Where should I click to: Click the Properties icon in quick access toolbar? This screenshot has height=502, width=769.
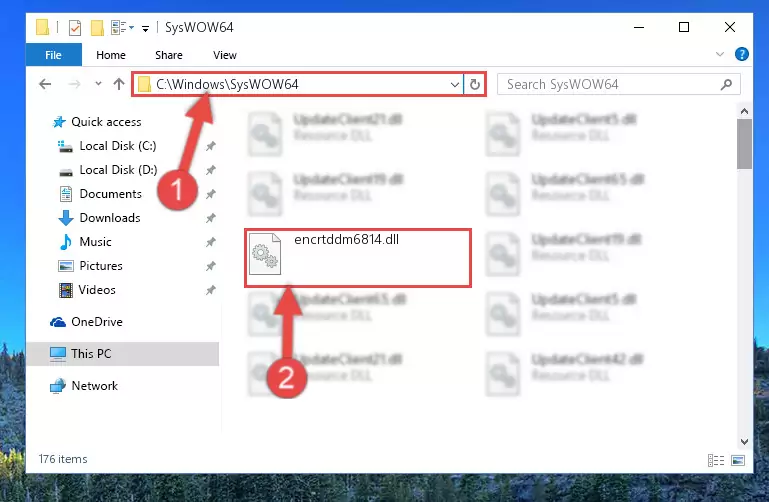pos(75,27)
